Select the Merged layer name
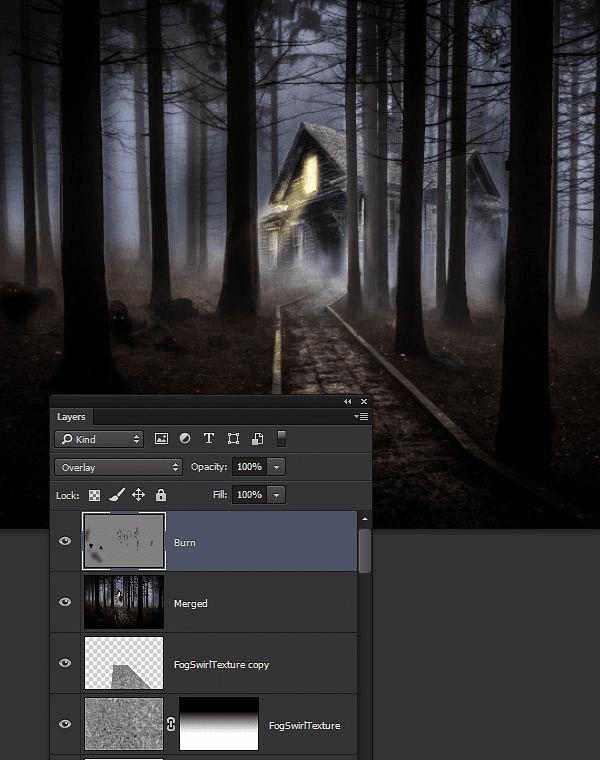This screenshot has width=600, height=760. [x=190, y=603]
